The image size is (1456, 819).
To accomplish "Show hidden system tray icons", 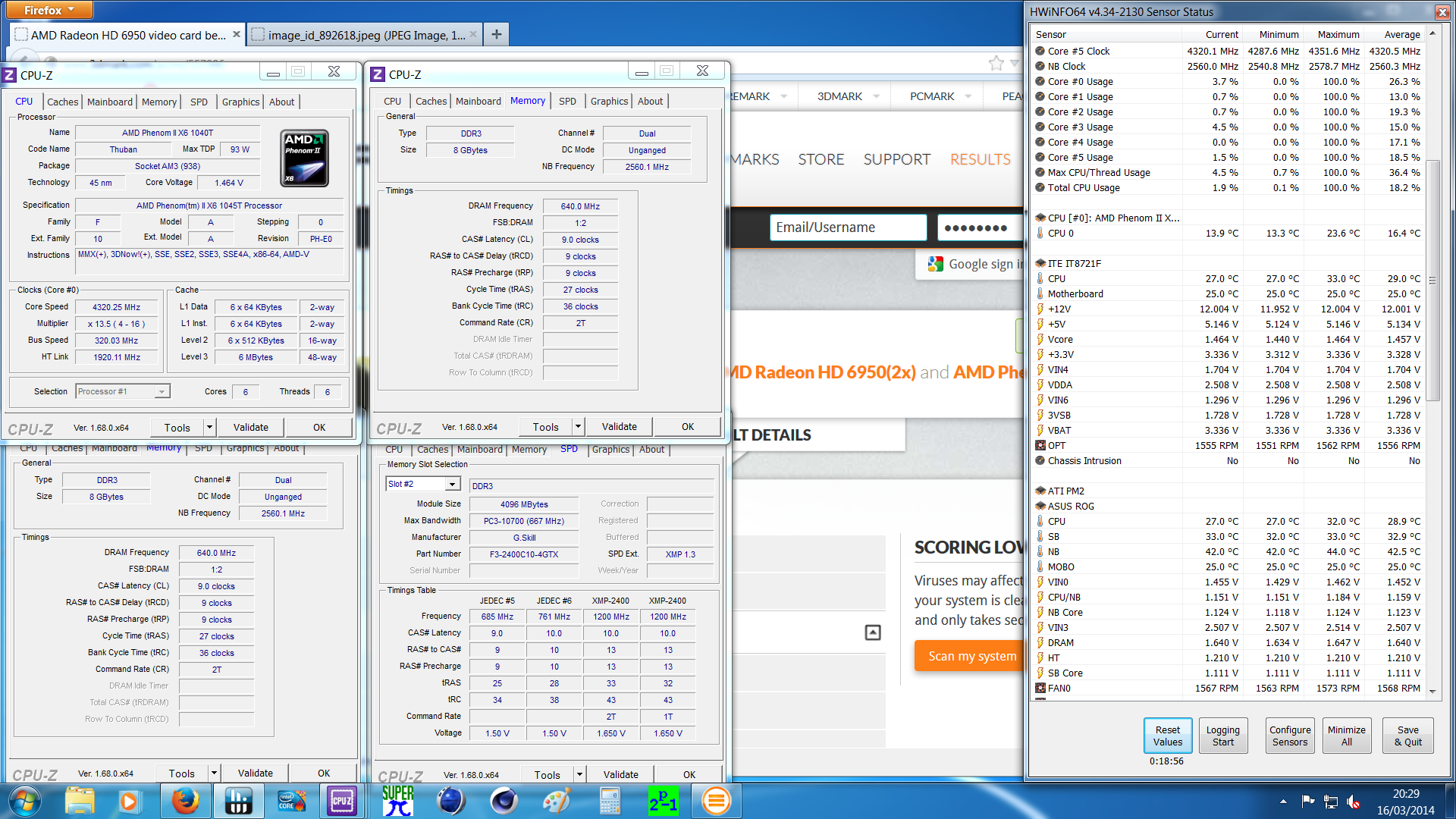I will pyautogui.click(x=1283, y=801).
